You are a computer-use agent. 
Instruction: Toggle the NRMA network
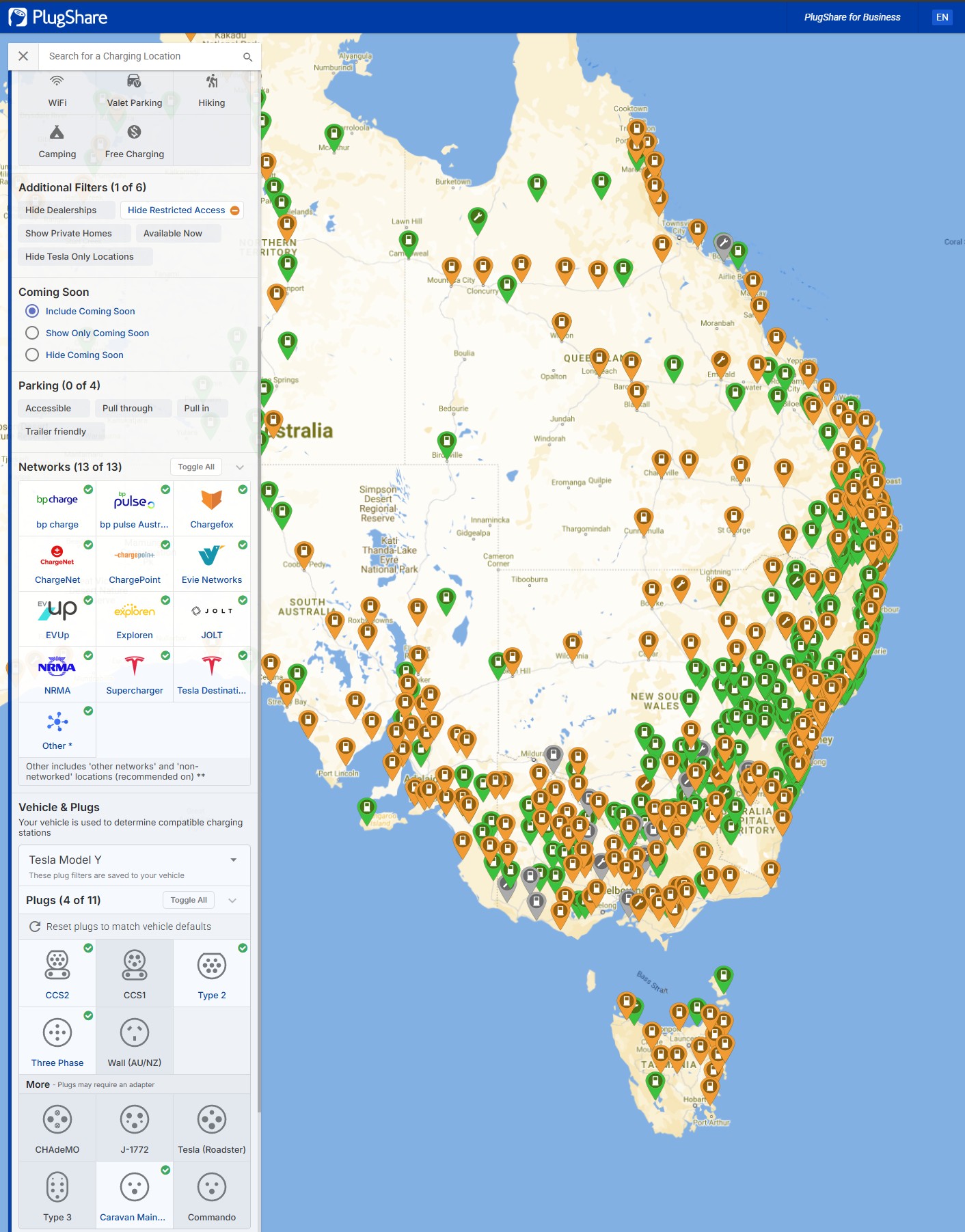(x=57, y=674)
